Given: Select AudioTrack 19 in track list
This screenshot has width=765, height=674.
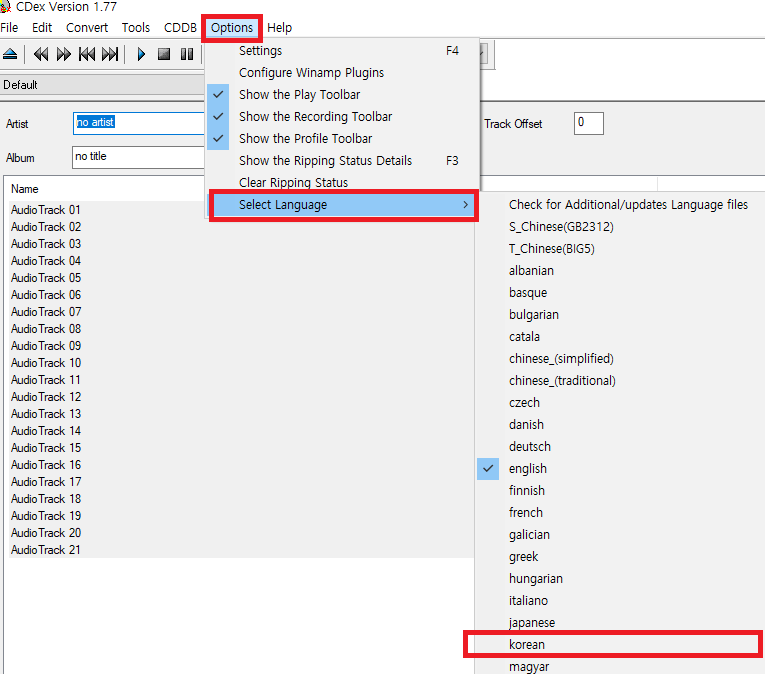Looking at the screenshot, I should (x=46, y=516).
